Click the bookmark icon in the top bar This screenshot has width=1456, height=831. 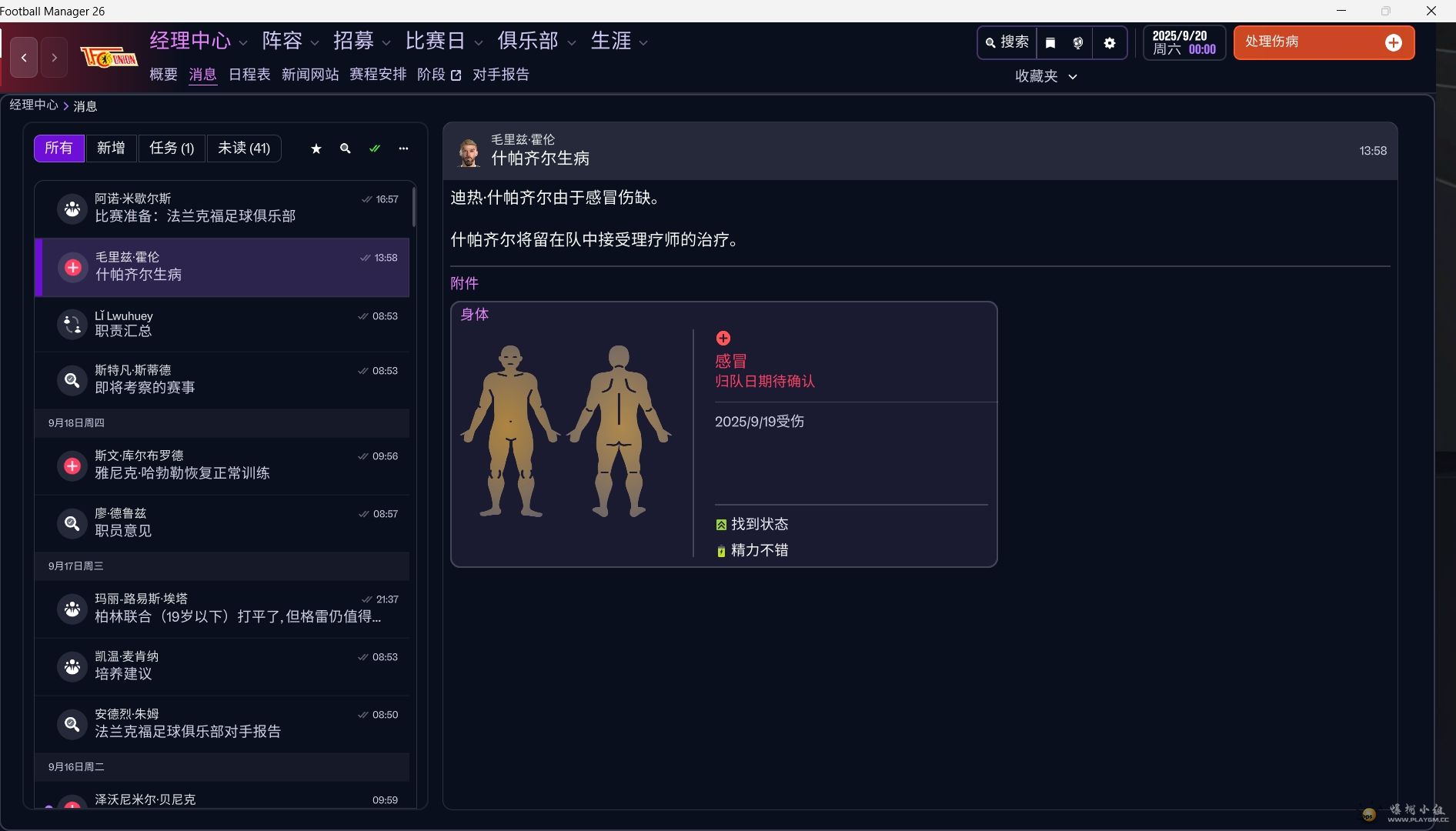[1050, 43]
